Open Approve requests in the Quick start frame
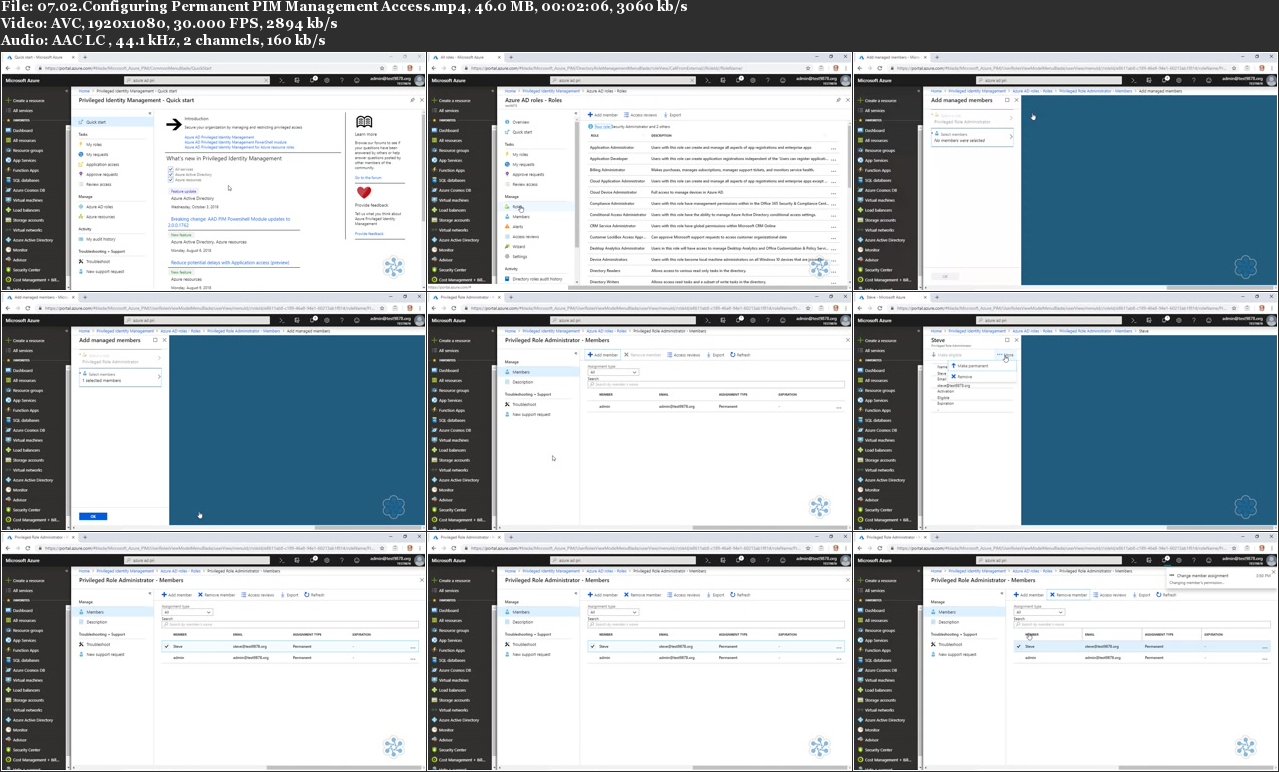1279x772 pixels. point(101,174)
